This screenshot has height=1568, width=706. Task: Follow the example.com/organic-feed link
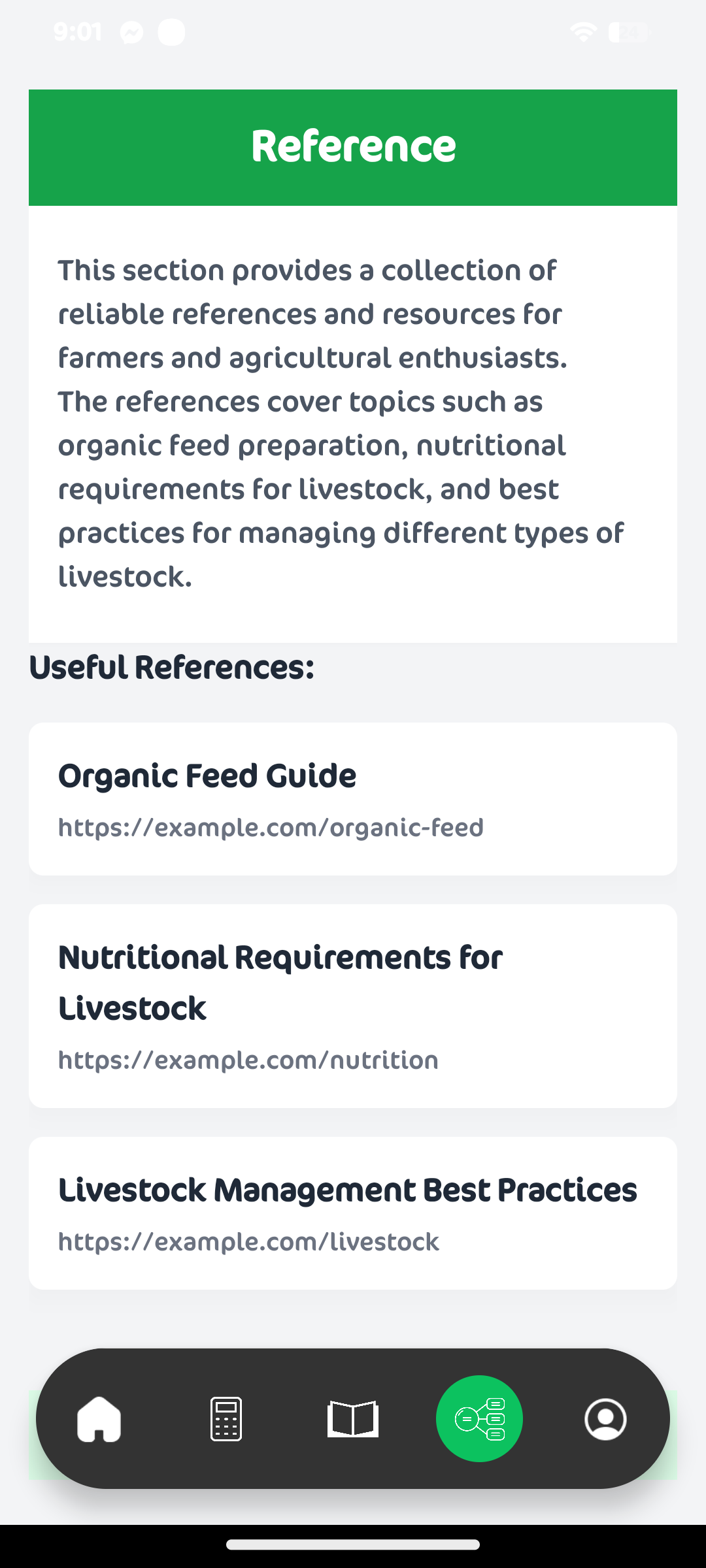pos(271,828)
